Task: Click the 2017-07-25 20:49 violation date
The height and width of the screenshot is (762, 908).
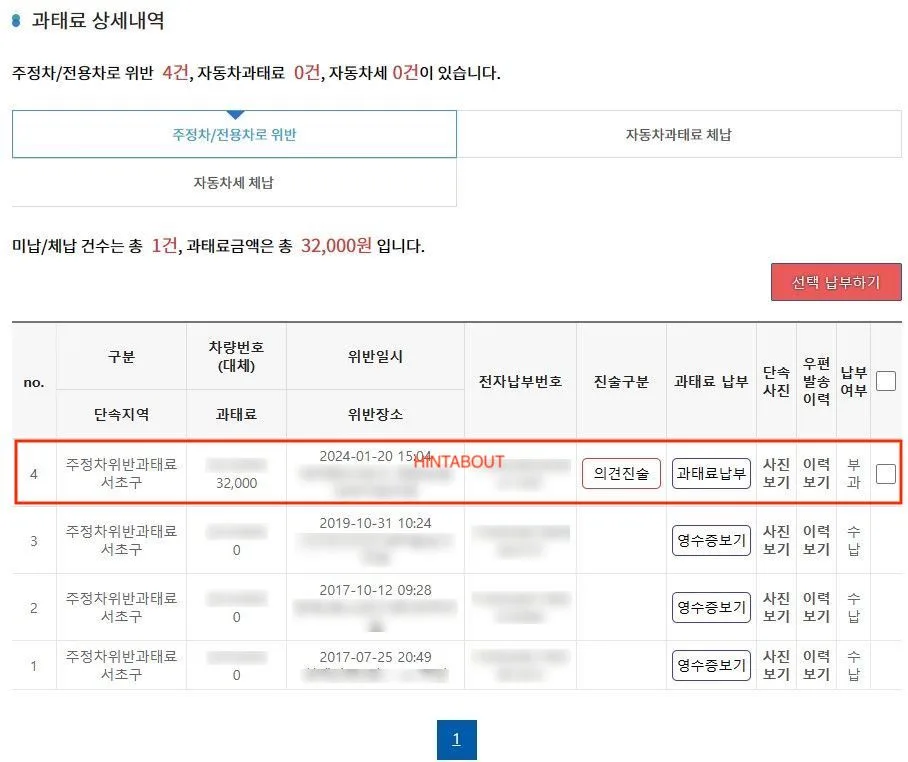Action: [x=375, y=657]
